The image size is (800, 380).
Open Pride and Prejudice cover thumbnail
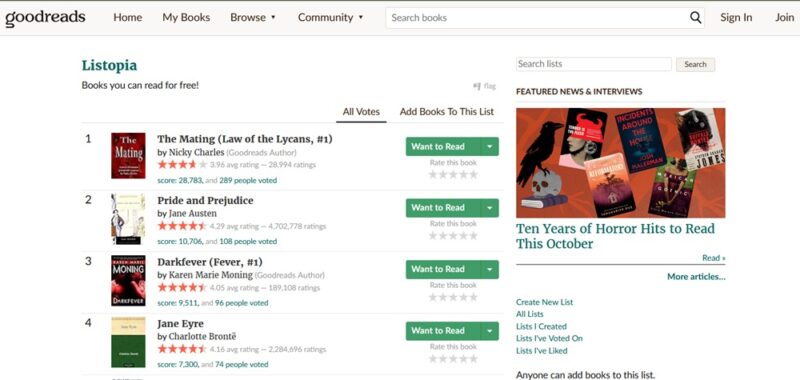point(128,219)
